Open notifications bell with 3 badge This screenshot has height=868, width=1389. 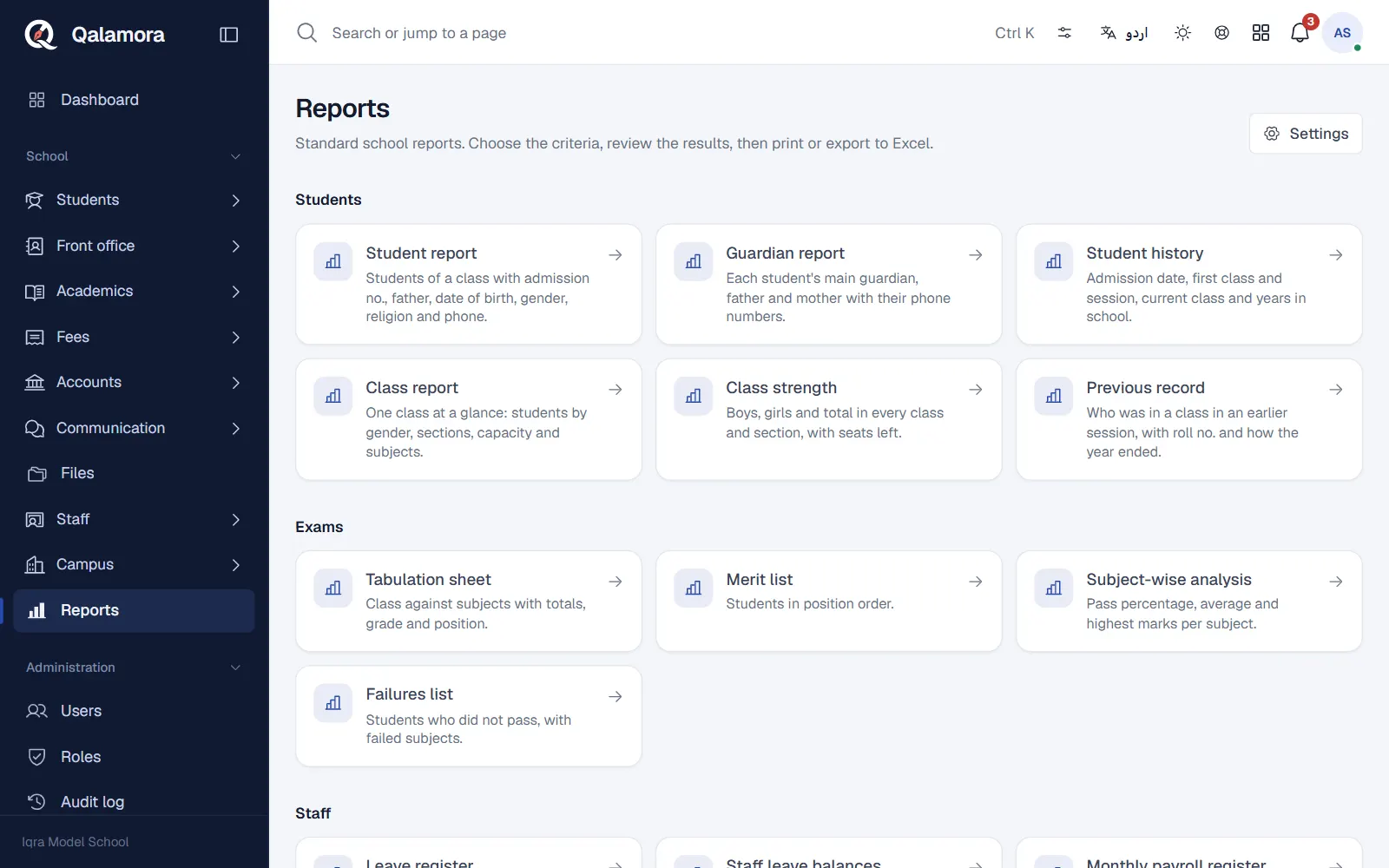[x=1300, y=33]
